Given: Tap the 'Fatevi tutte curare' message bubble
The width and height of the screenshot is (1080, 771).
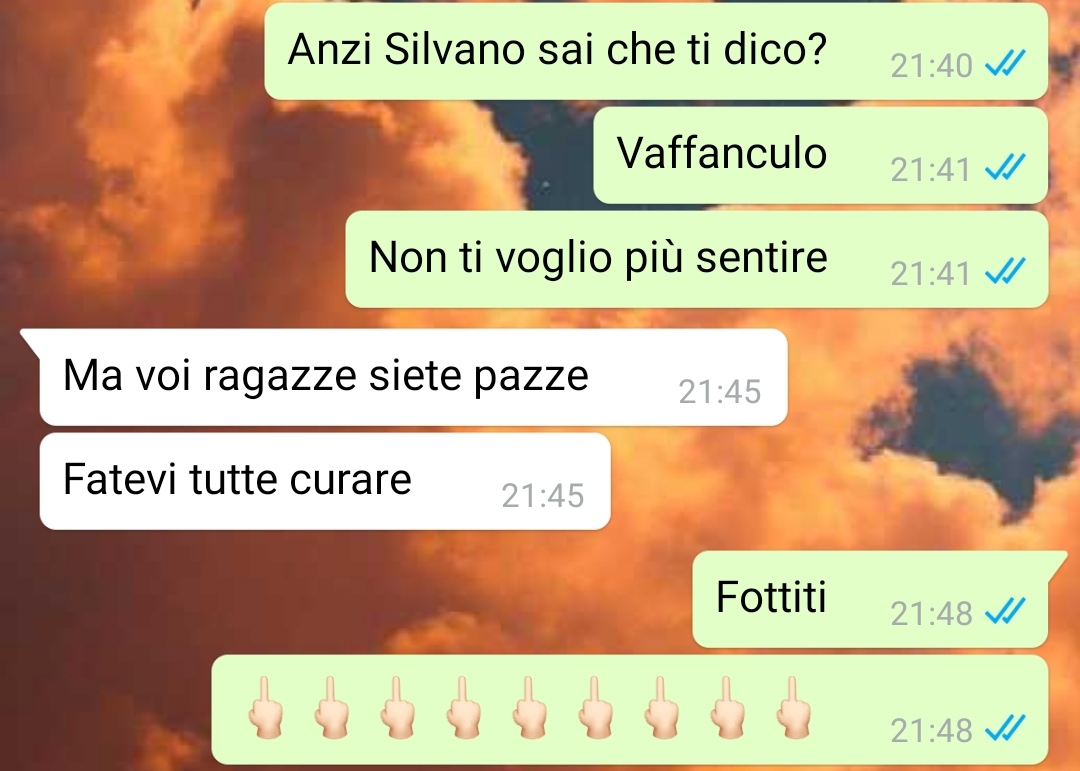Looking at the screenshot, I should (x=325, y=481).
